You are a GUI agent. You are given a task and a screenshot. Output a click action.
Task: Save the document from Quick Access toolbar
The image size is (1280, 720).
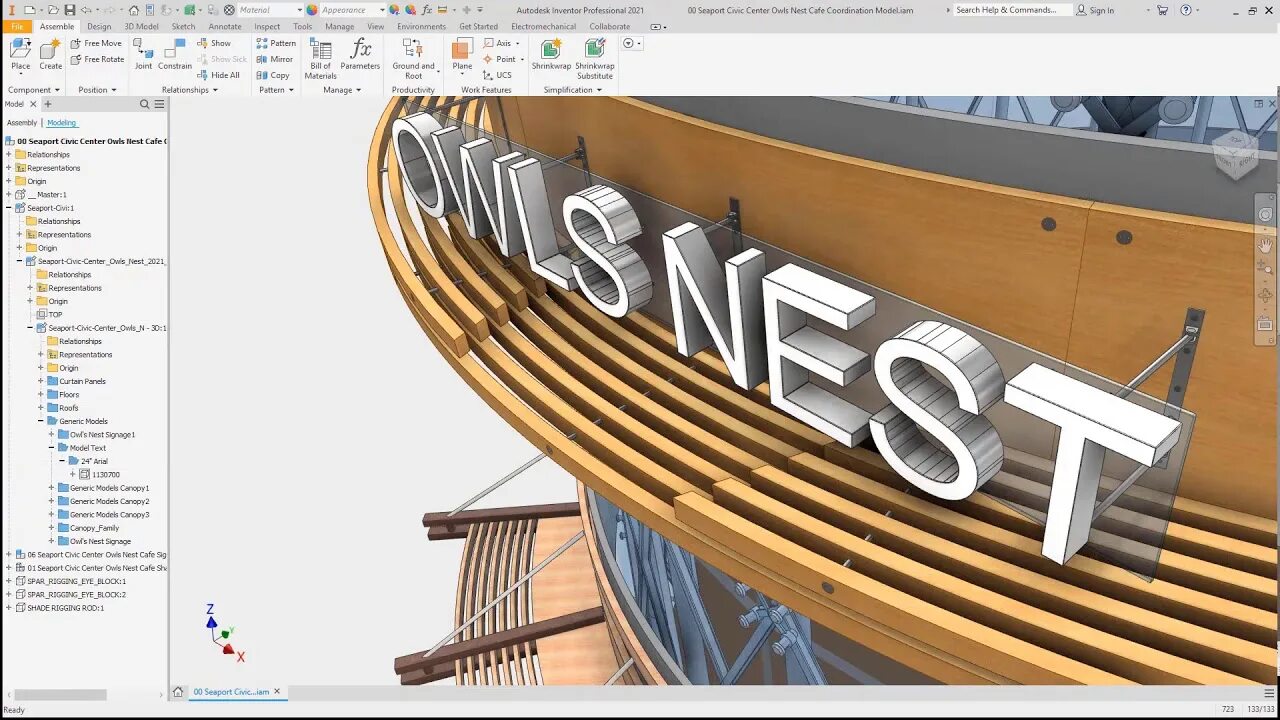69,10
